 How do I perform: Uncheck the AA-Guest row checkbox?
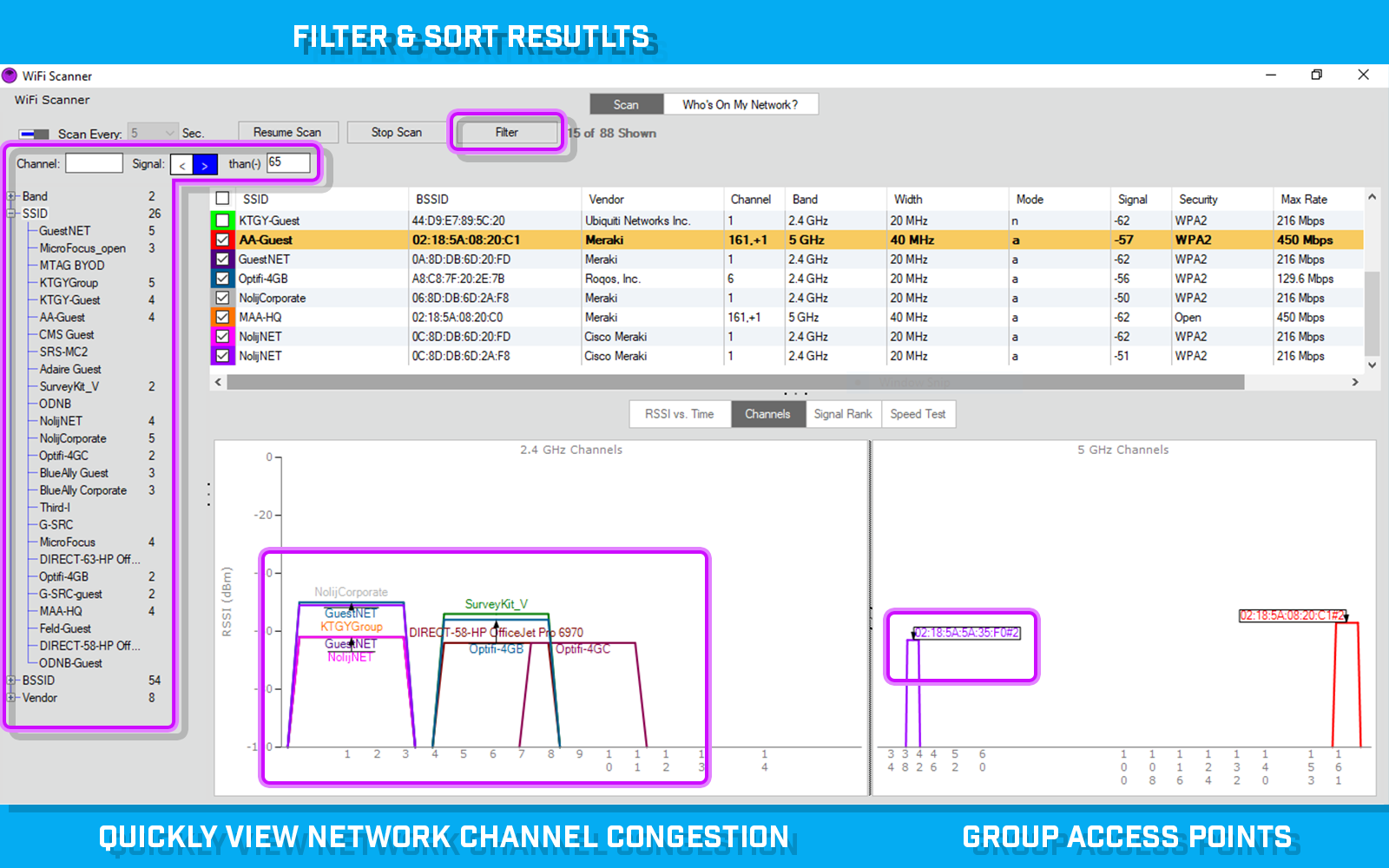222,240
